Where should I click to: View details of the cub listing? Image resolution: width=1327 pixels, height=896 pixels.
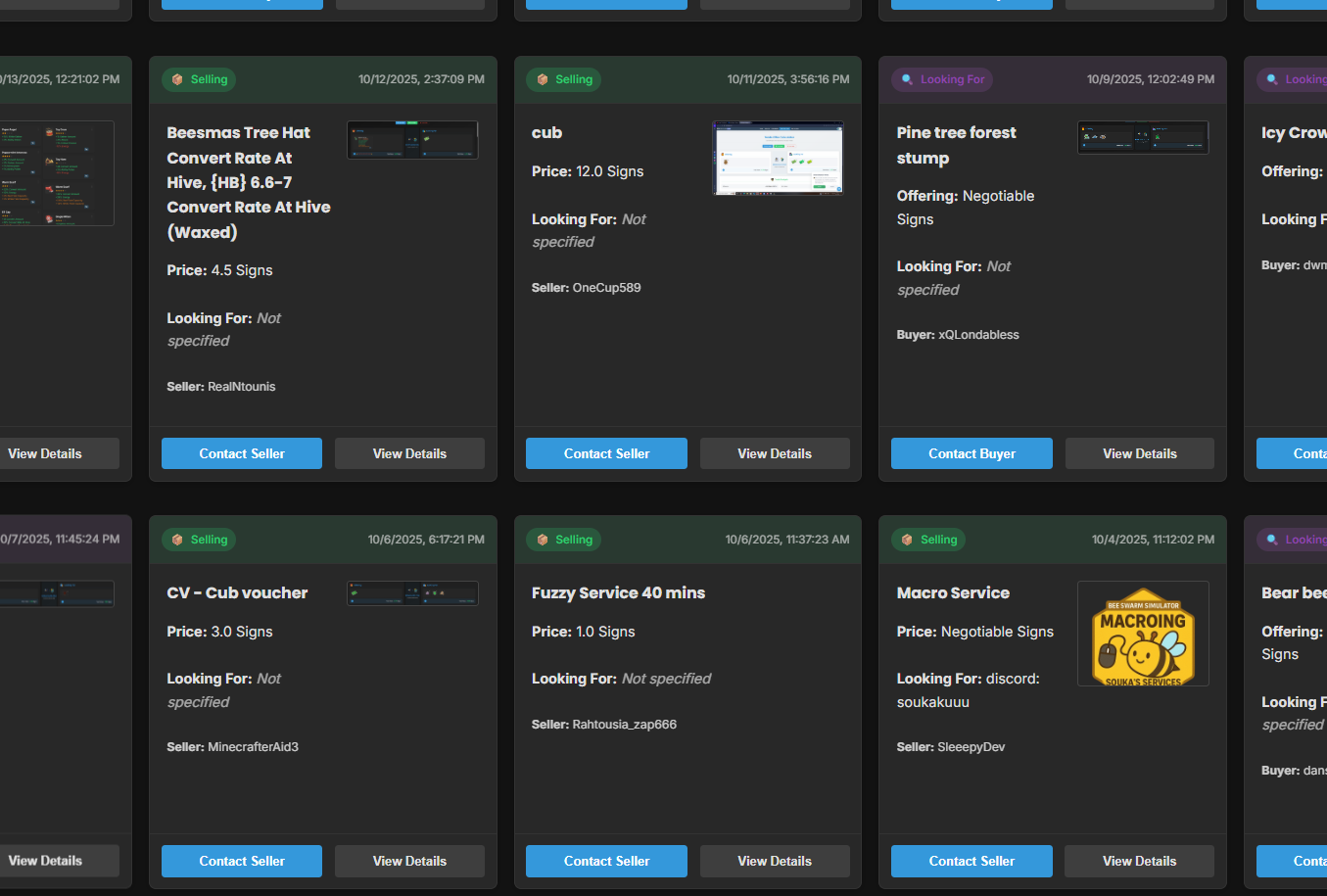point(775,453)
